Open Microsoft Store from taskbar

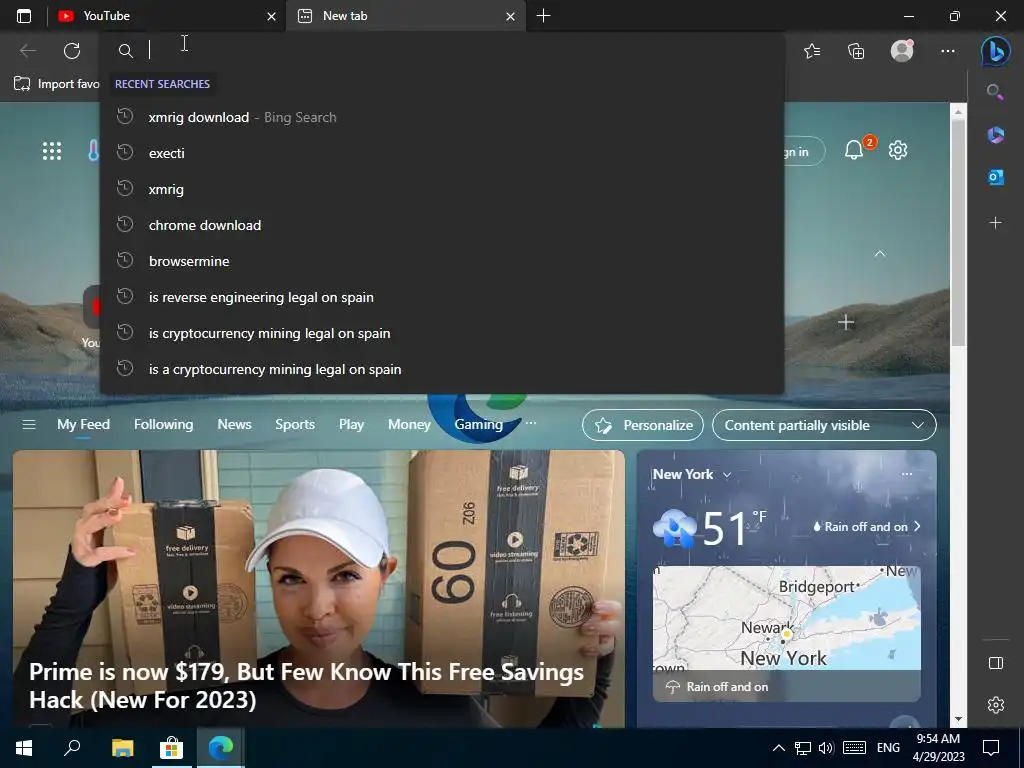point(171,748)
